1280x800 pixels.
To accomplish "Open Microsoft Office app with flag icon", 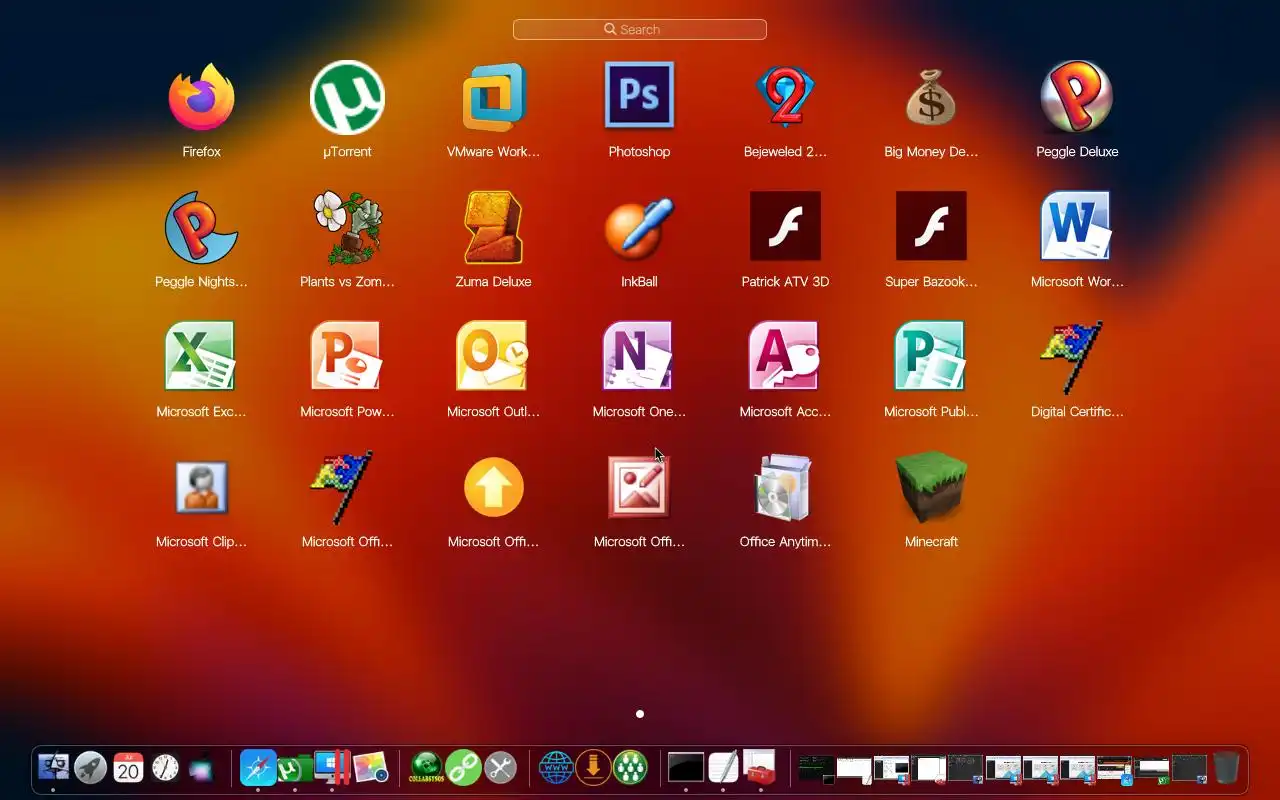I will coord(342,487).
